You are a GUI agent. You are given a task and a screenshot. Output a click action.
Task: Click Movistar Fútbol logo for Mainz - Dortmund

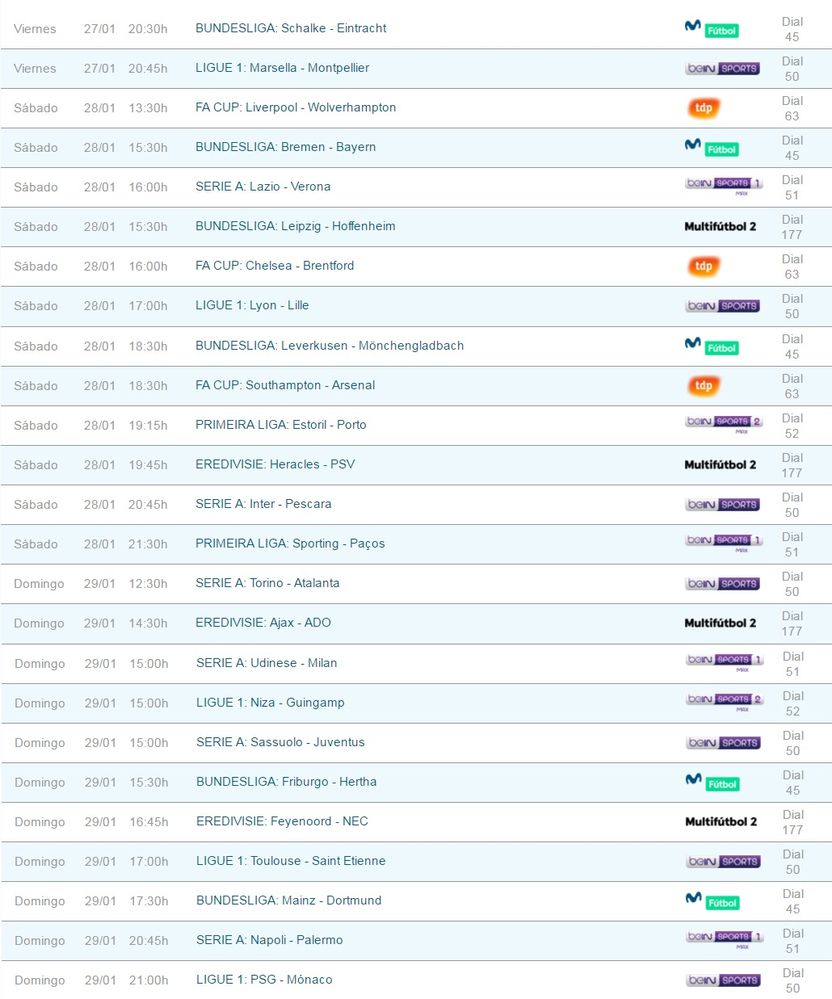(711, 900)
